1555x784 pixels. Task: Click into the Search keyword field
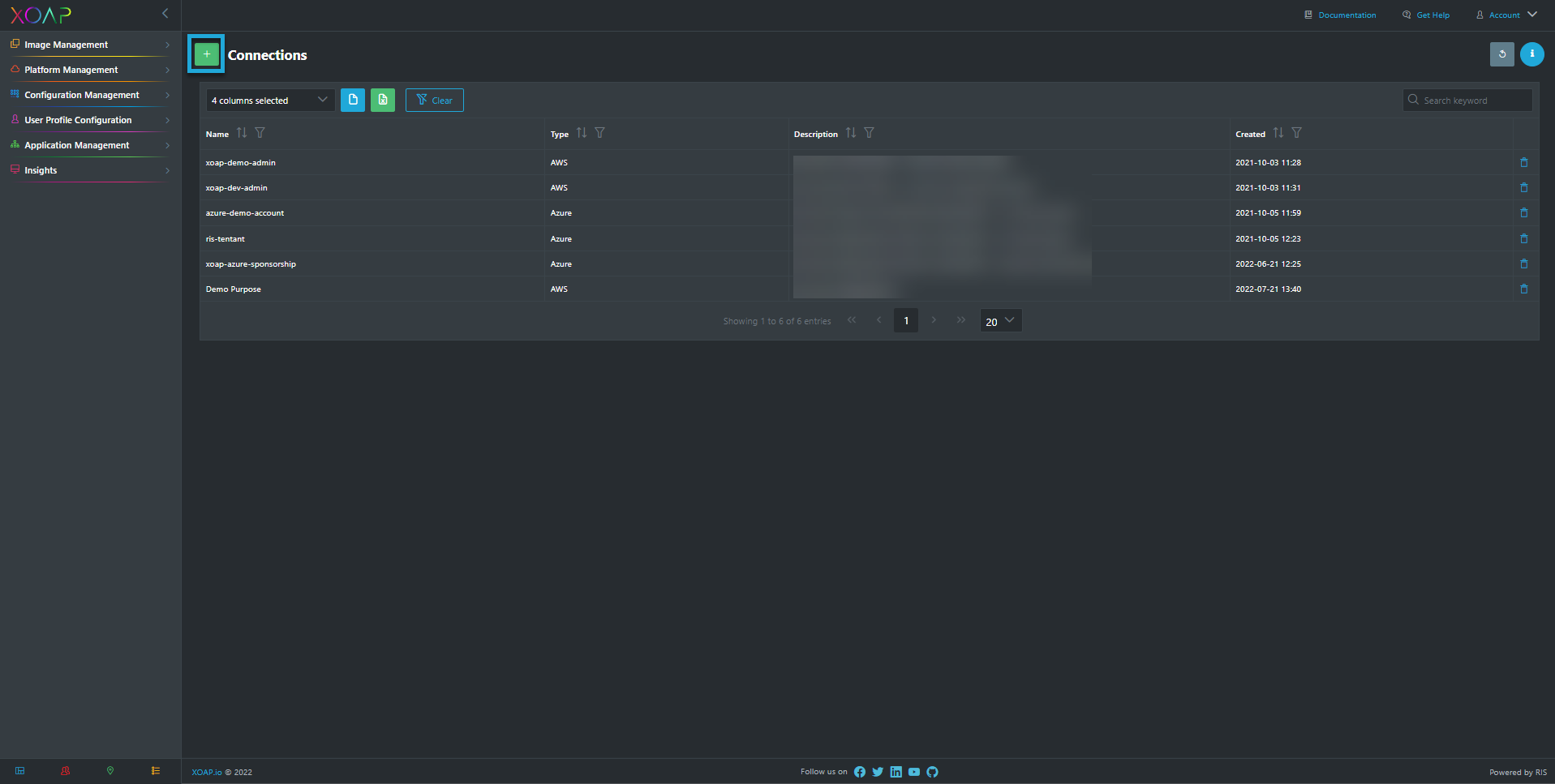(x=1467, y=100)
